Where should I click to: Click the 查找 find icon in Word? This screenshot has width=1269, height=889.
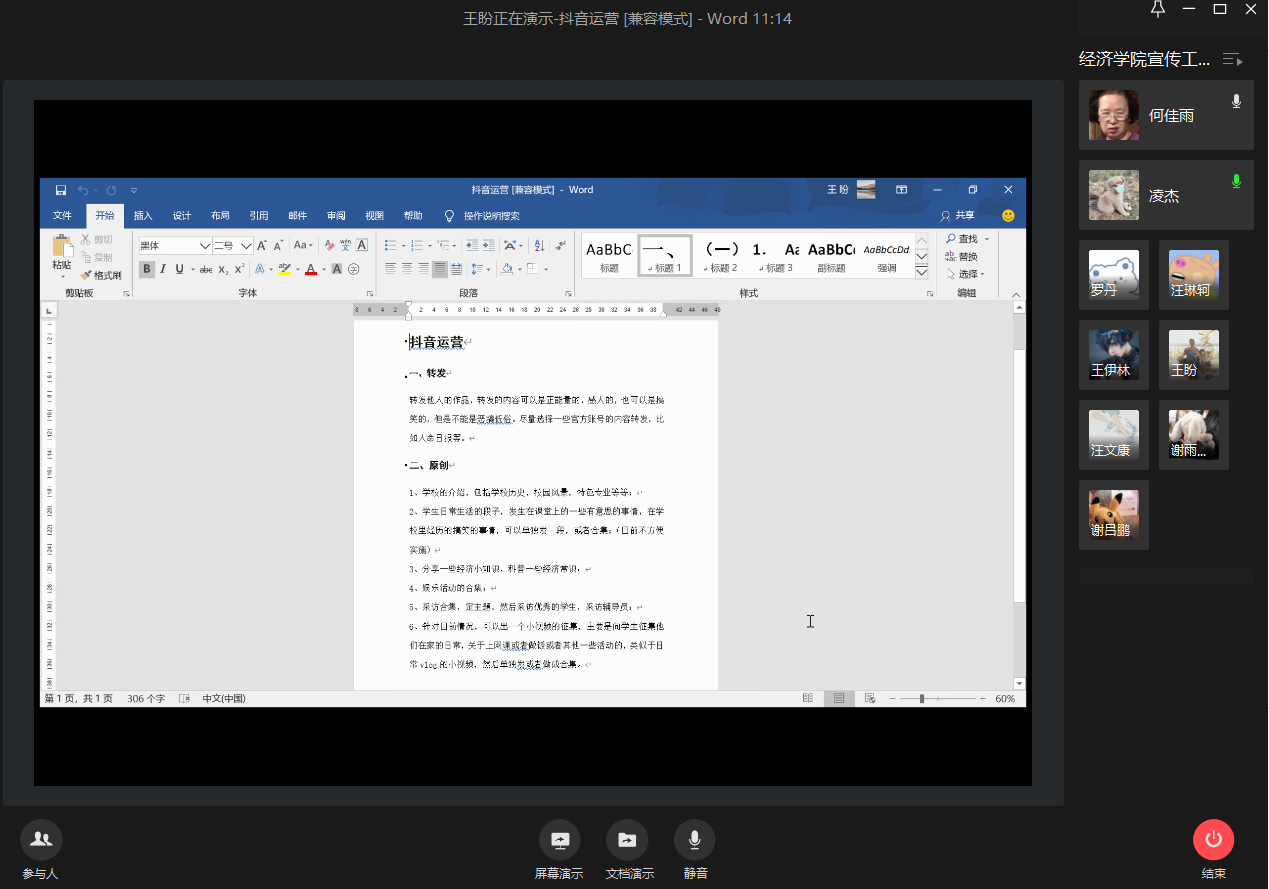click(950, 239)
